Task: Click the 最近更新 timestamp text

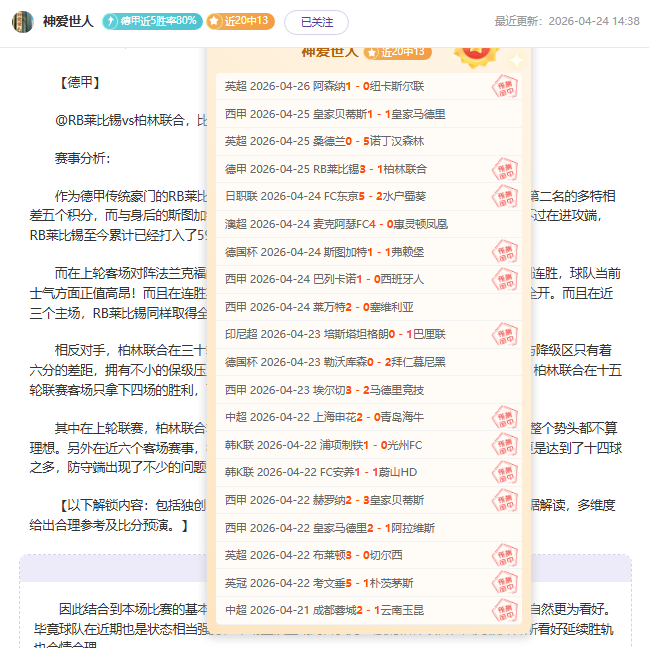Action: tap(567, 21)
